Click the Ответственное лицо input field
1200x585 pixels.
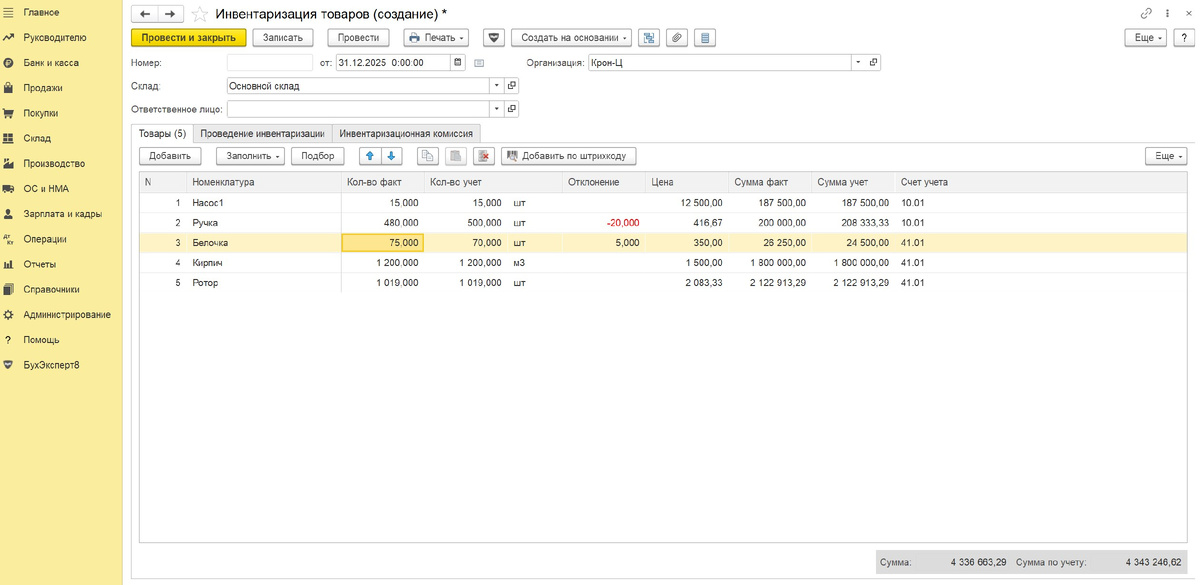coord(358,109)
